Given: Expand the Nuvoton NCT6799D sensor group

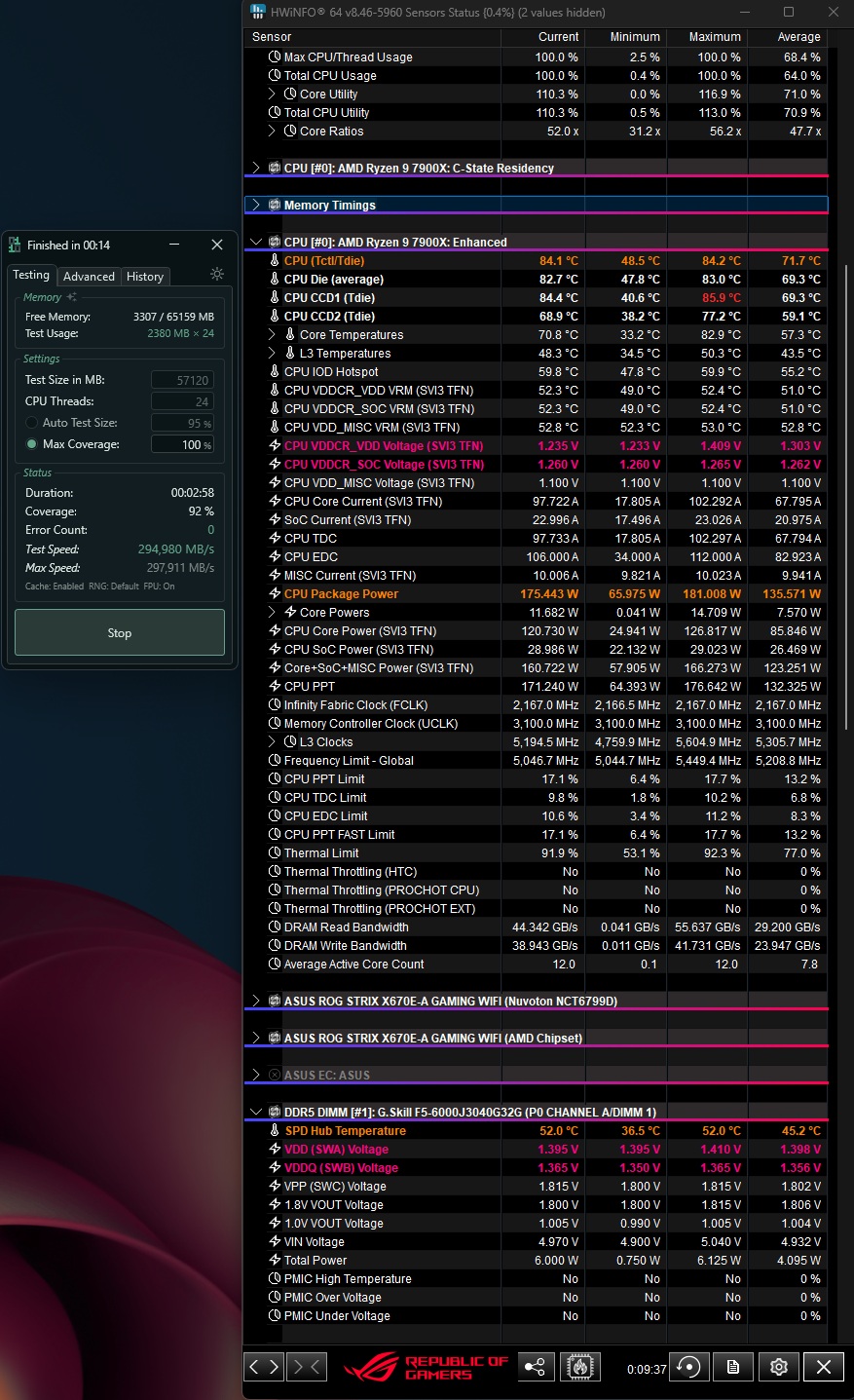Looking at the screenshot, I should [256, 1002].
